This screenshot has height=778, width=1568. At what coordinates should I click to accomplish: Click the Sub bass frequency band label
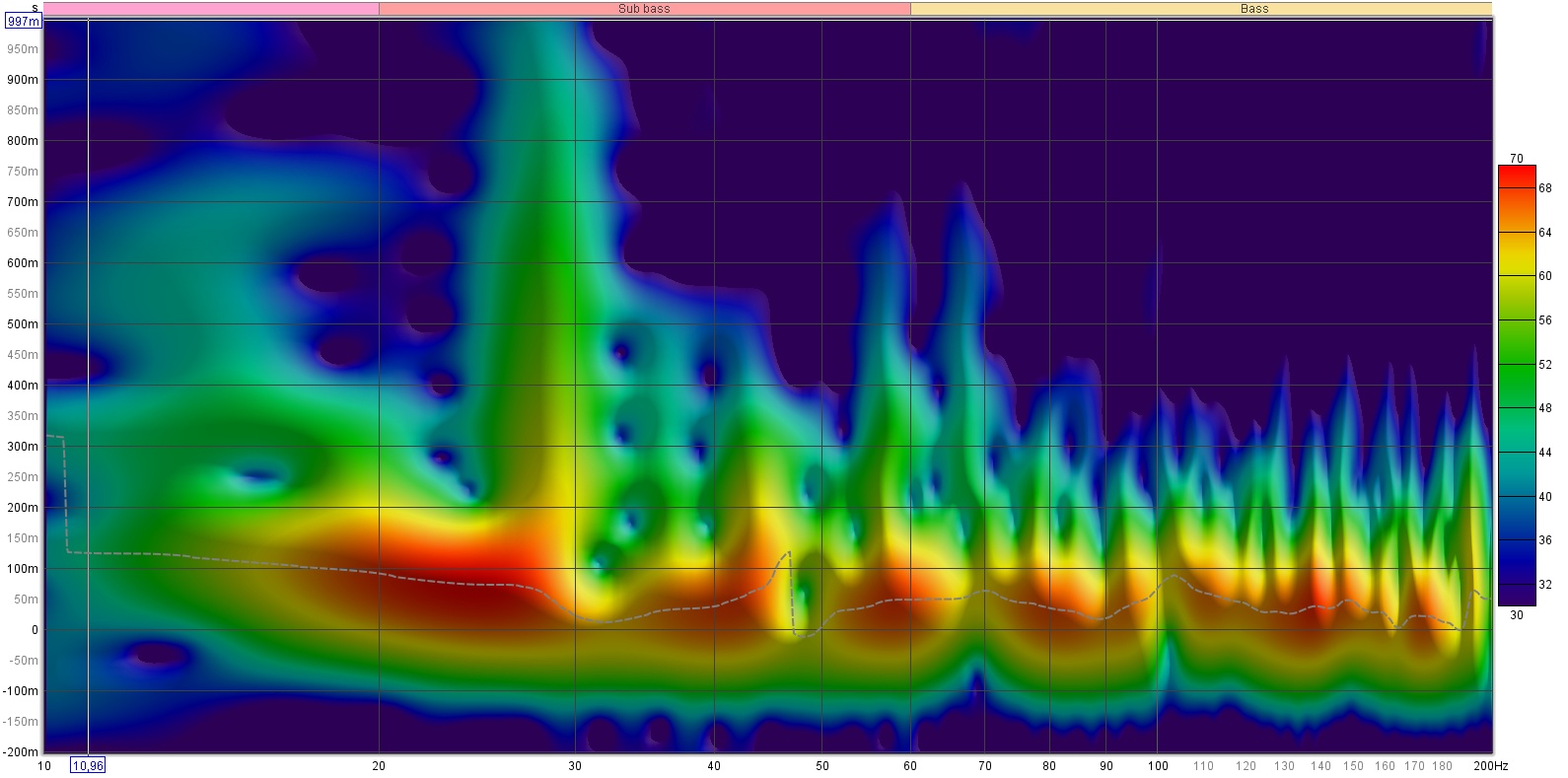[644, 9]
